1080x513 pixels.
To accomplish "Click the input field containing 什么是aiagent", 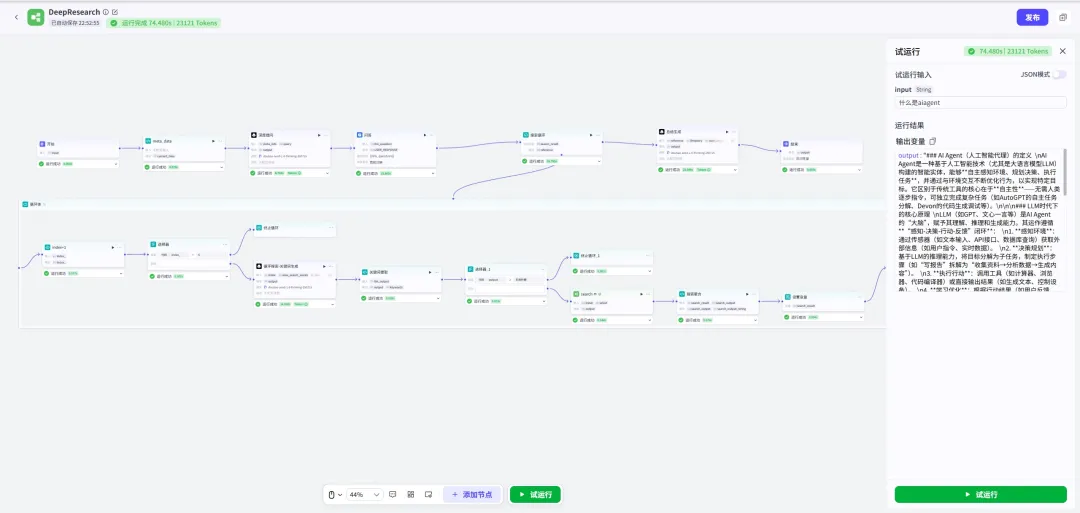I will coord(980,102).
